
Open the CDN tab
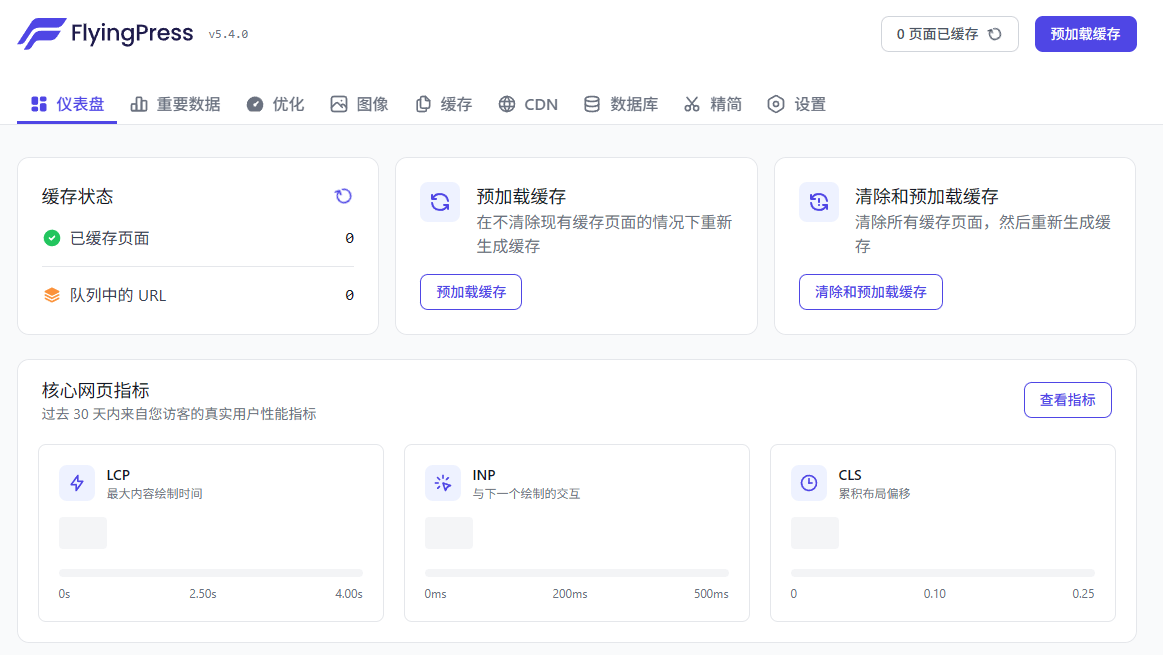coord(528,104)
